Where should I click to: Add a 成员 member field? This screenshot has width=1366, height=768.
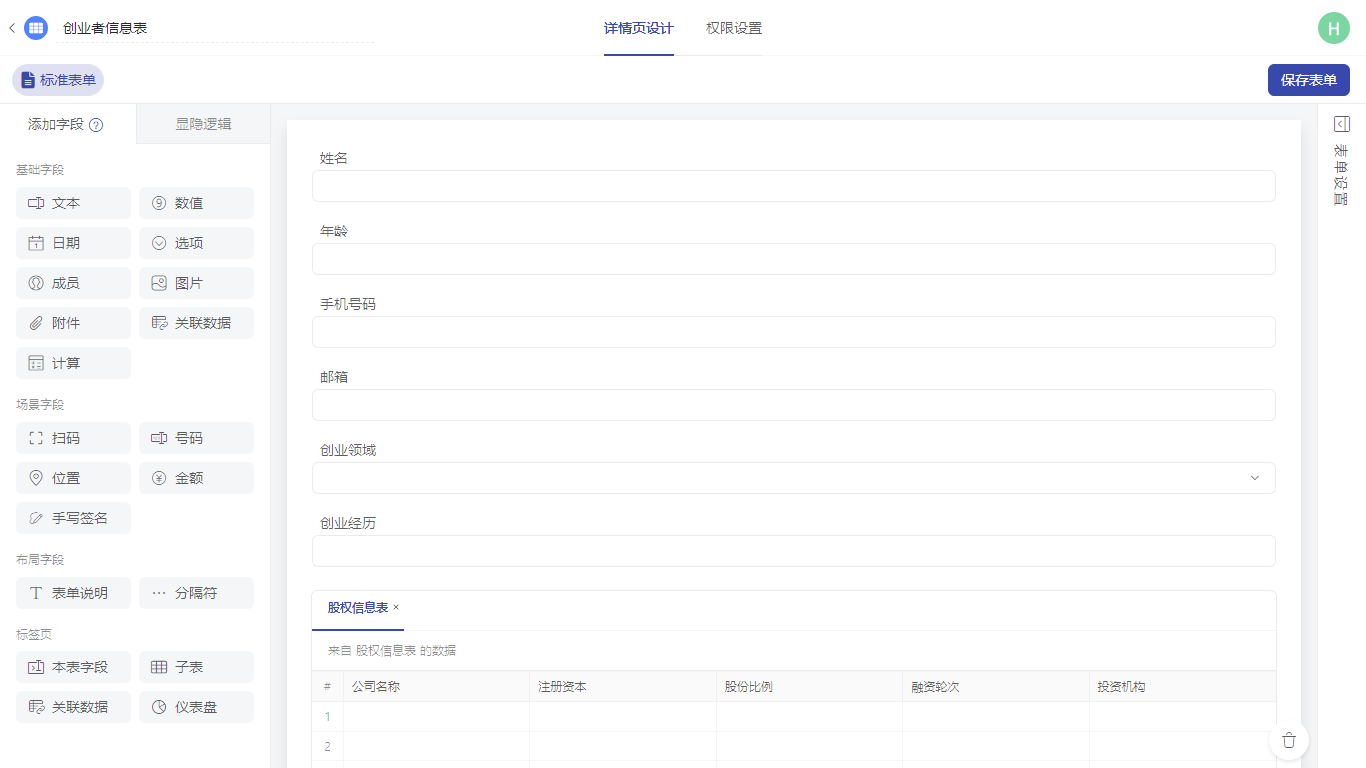(x=73, y=283)
